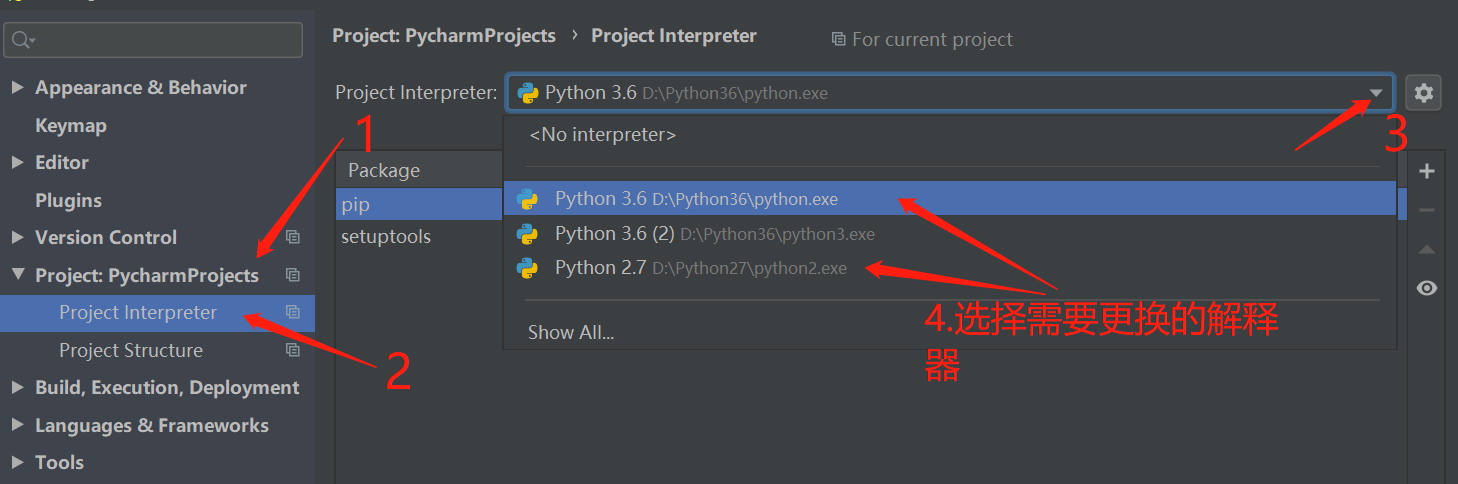This screenshot has width=1458, height=484.
Task: Open the Keymap settings page
Action: pyautogui.click(x=71, y=126)
